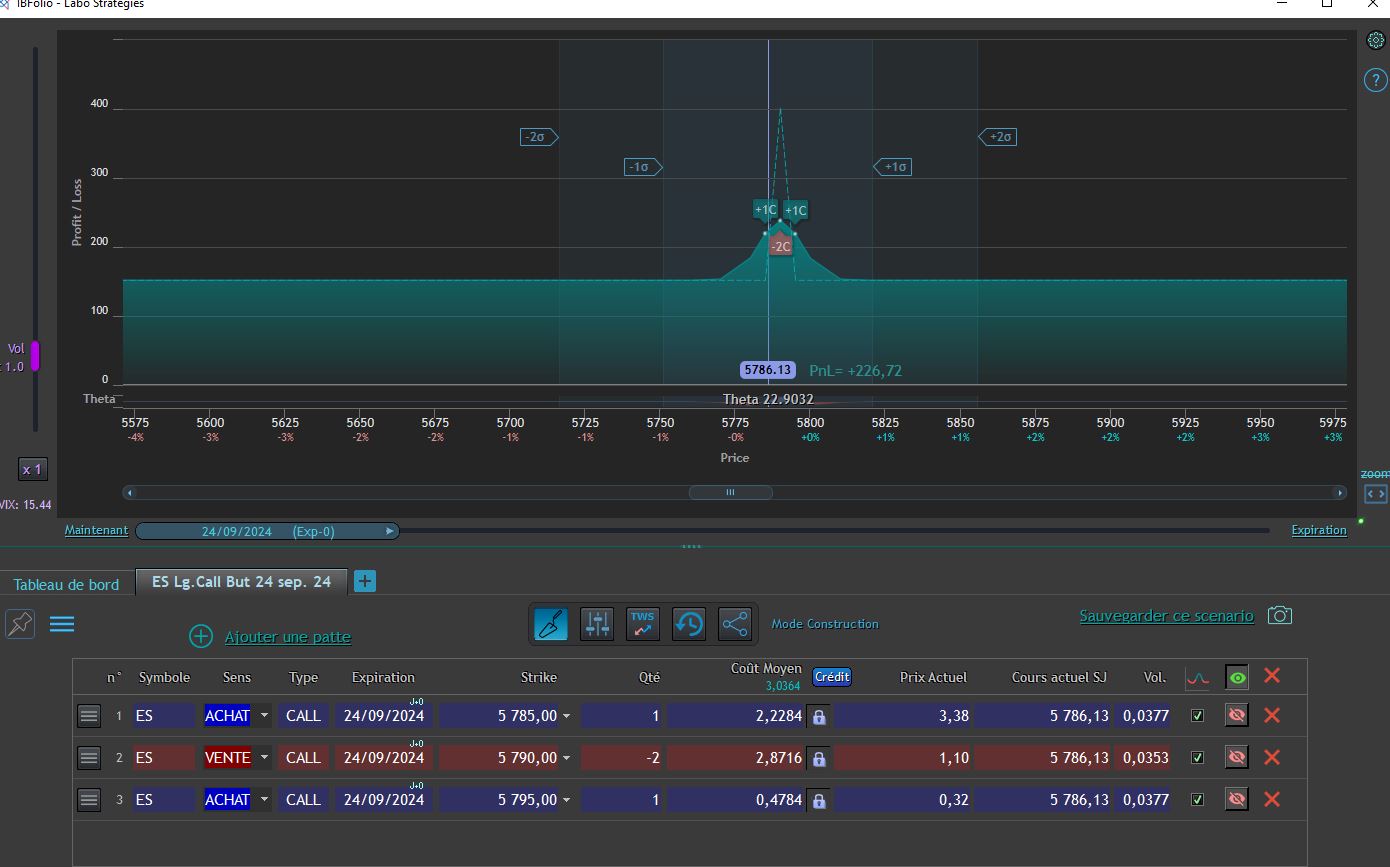Uncheck the checkbox for leg 1
Screen dimensions: 1390x867
(x=1197, y=716)
